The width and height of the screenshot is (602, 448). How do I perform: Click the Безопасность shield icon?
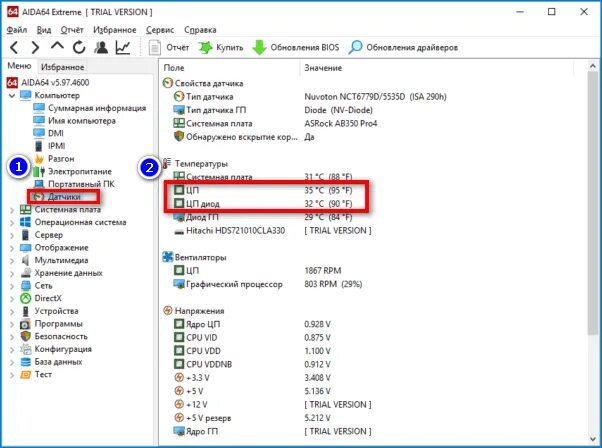[25, 336]
